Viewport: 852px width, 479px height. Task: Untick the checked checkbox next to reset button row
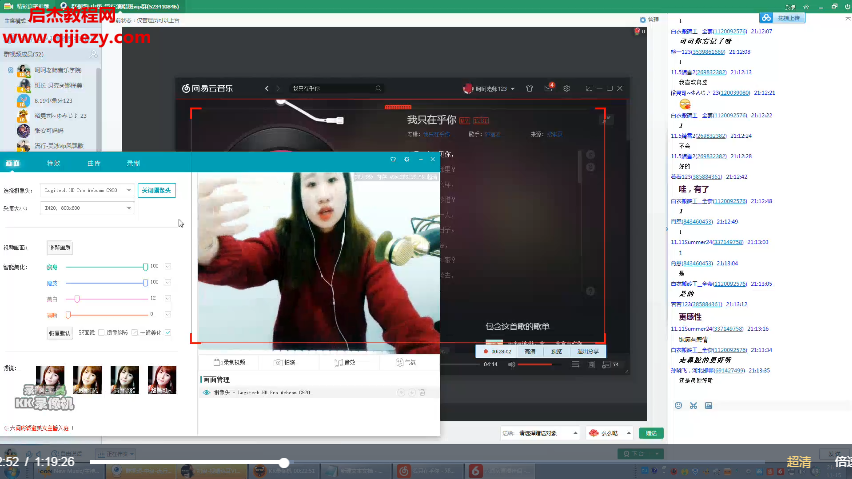point(168,332)
